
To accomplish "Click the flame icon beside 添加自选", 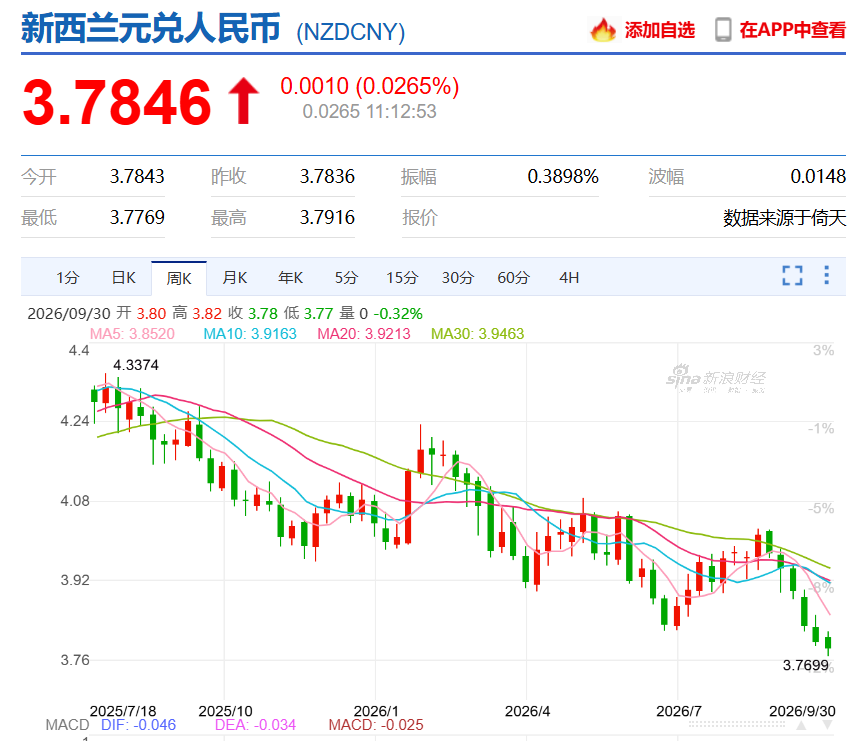I will point(603,29).
